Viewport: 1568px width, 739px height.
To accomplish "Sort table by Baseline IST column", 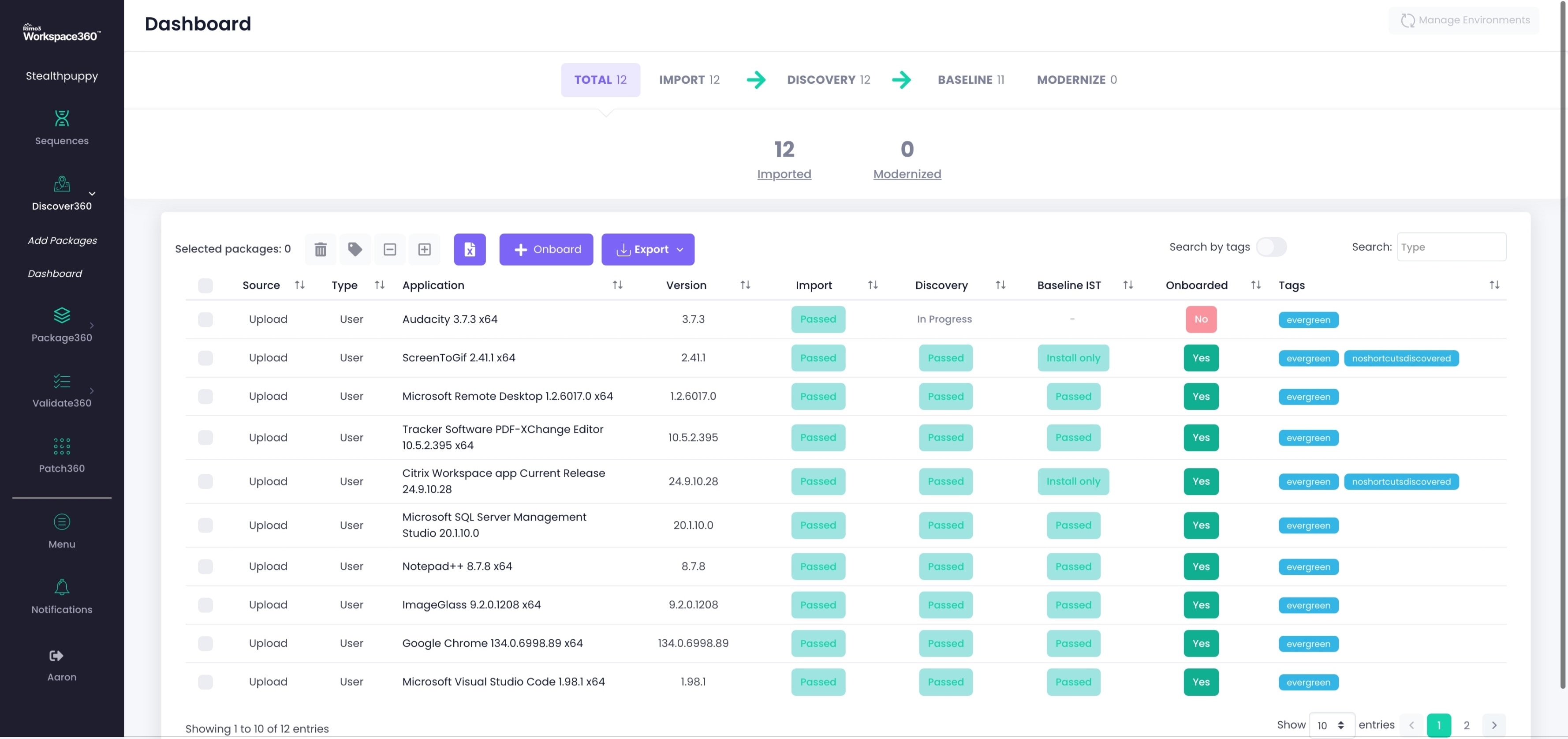I will [x=1128, y=285].
